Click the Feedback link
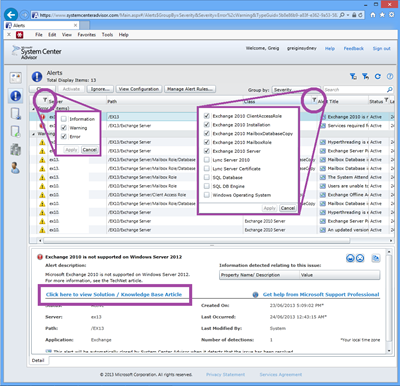Viewport: 400px width, 386px height. click(x=354, y=49)
